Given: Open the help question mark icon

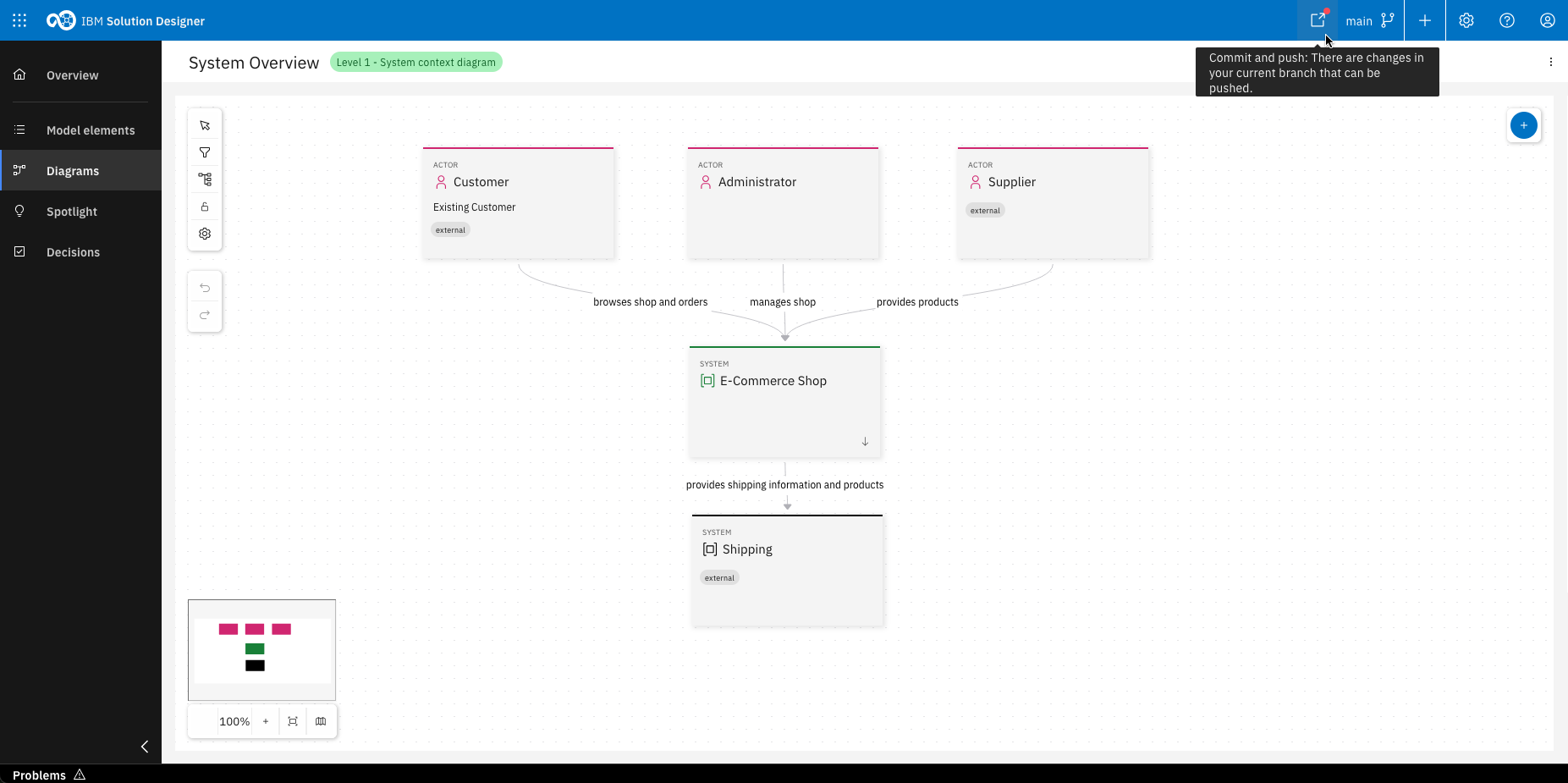Looking at the screenshot, I should coord(1507,20).
